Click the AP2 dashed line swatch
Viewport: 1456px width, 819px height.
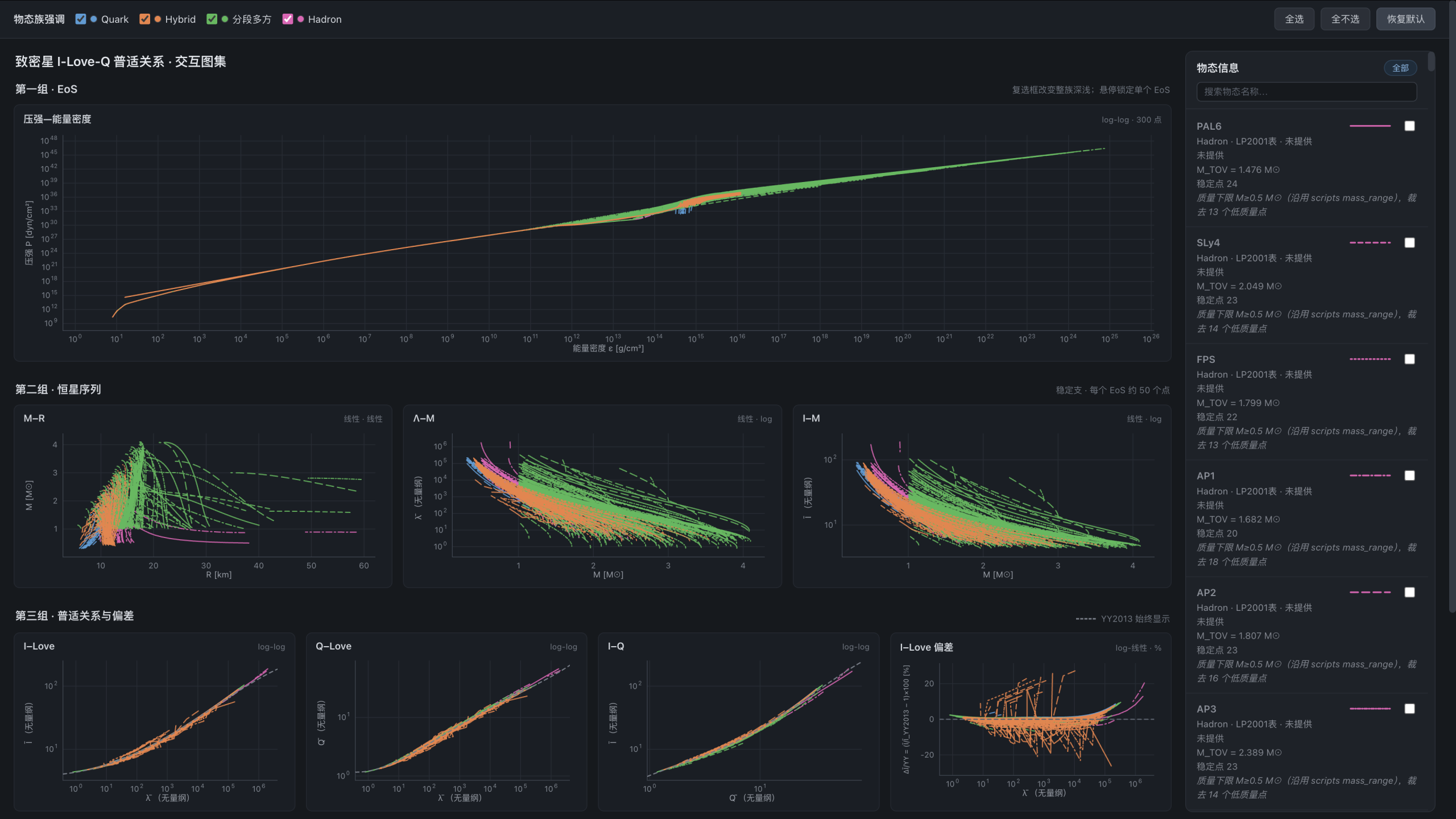[1370, 593]
